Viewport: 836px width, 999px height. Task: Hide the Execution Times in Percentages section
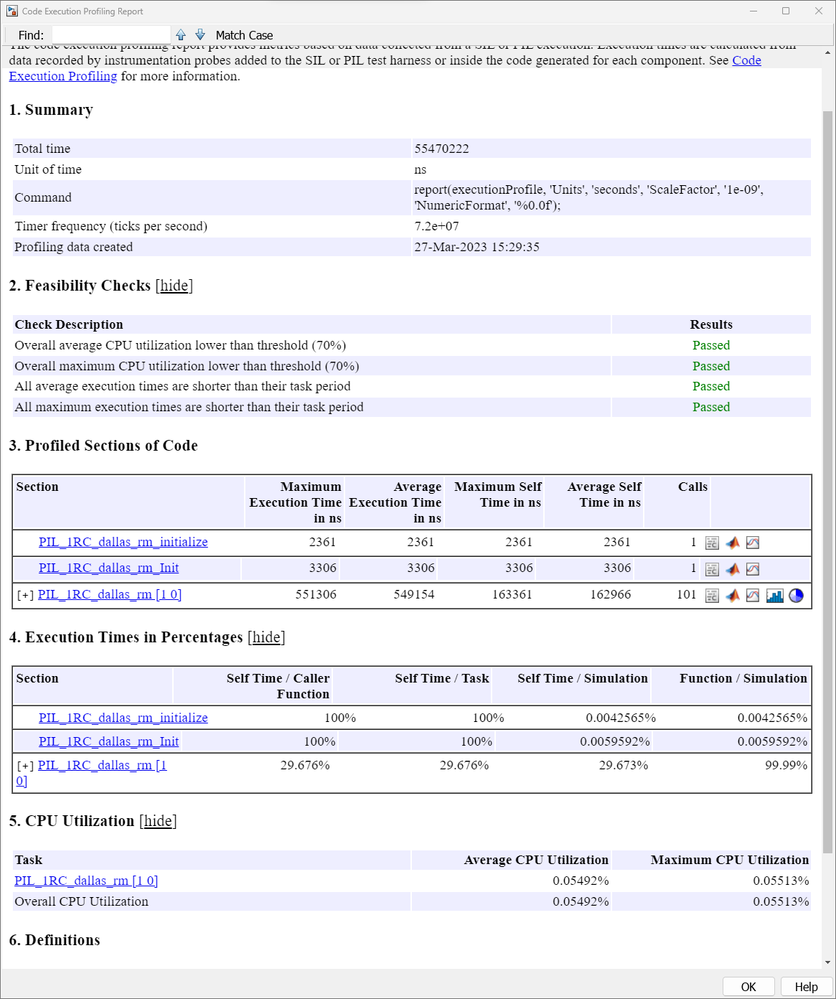(266, 637)
